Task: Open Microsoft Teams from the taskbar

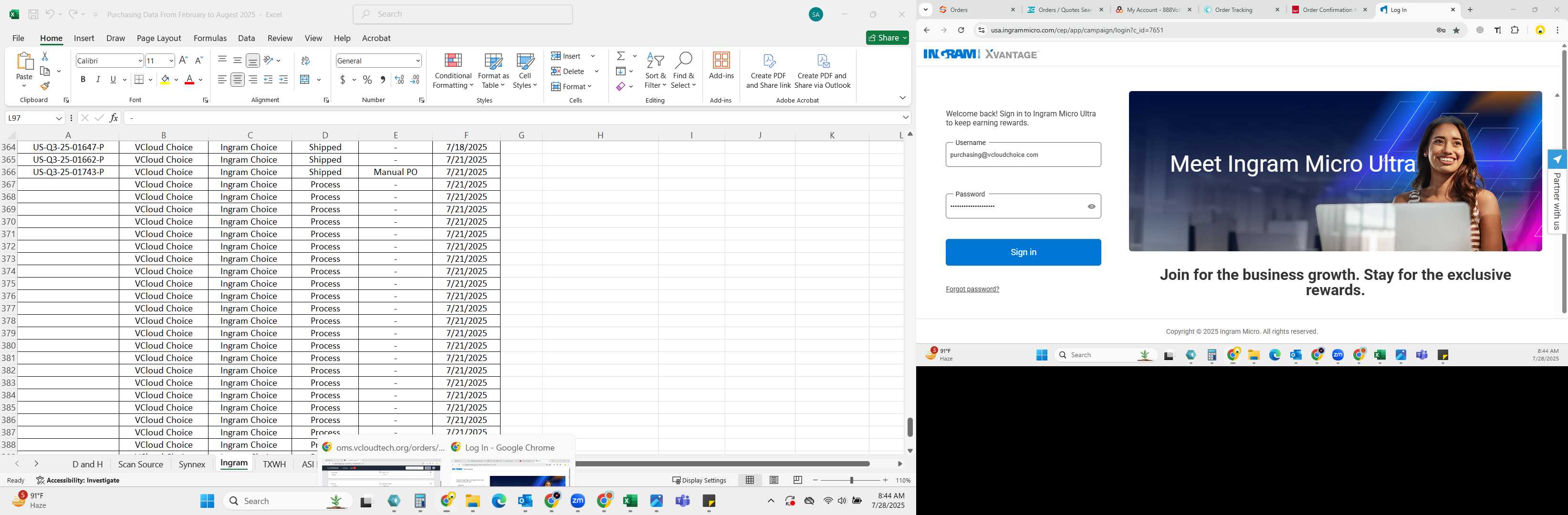Action: point(682,501)
